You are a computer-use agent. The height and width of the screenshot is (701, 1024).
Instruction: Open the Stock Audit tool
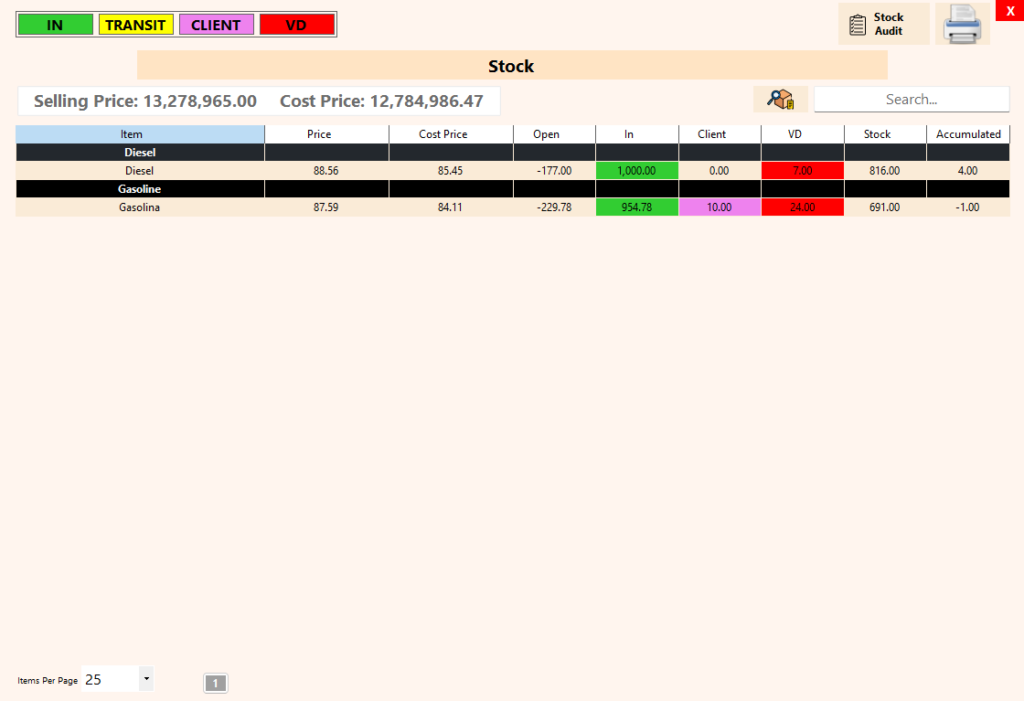881,23
